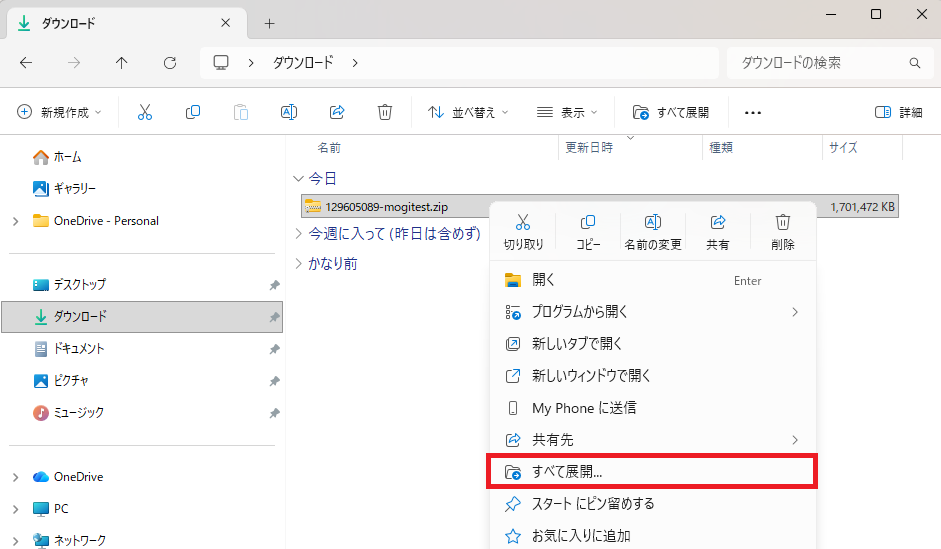The image size is (941, 549).
Task: Toggle the 詳細 details pane
Action: 898,112
